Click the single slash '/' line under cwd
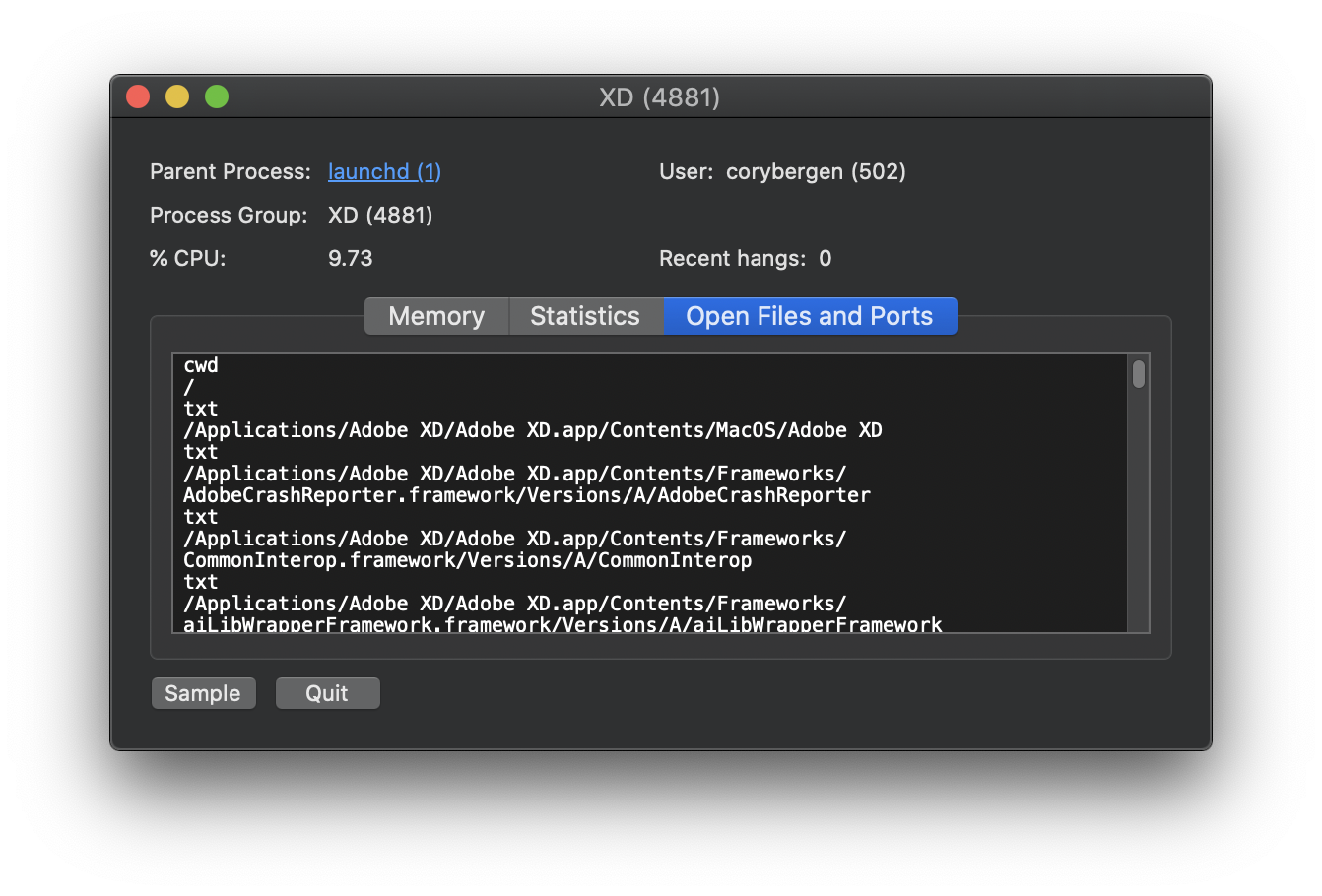 tap(189, 387)
